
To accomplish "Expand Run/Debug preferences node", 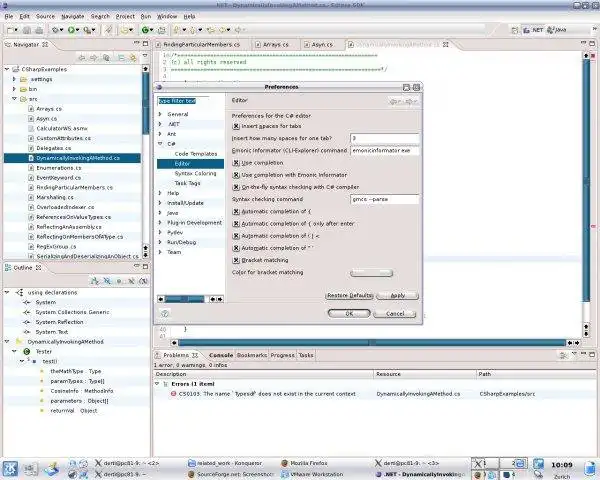I will pyautogui.click(x=160, y=242).
